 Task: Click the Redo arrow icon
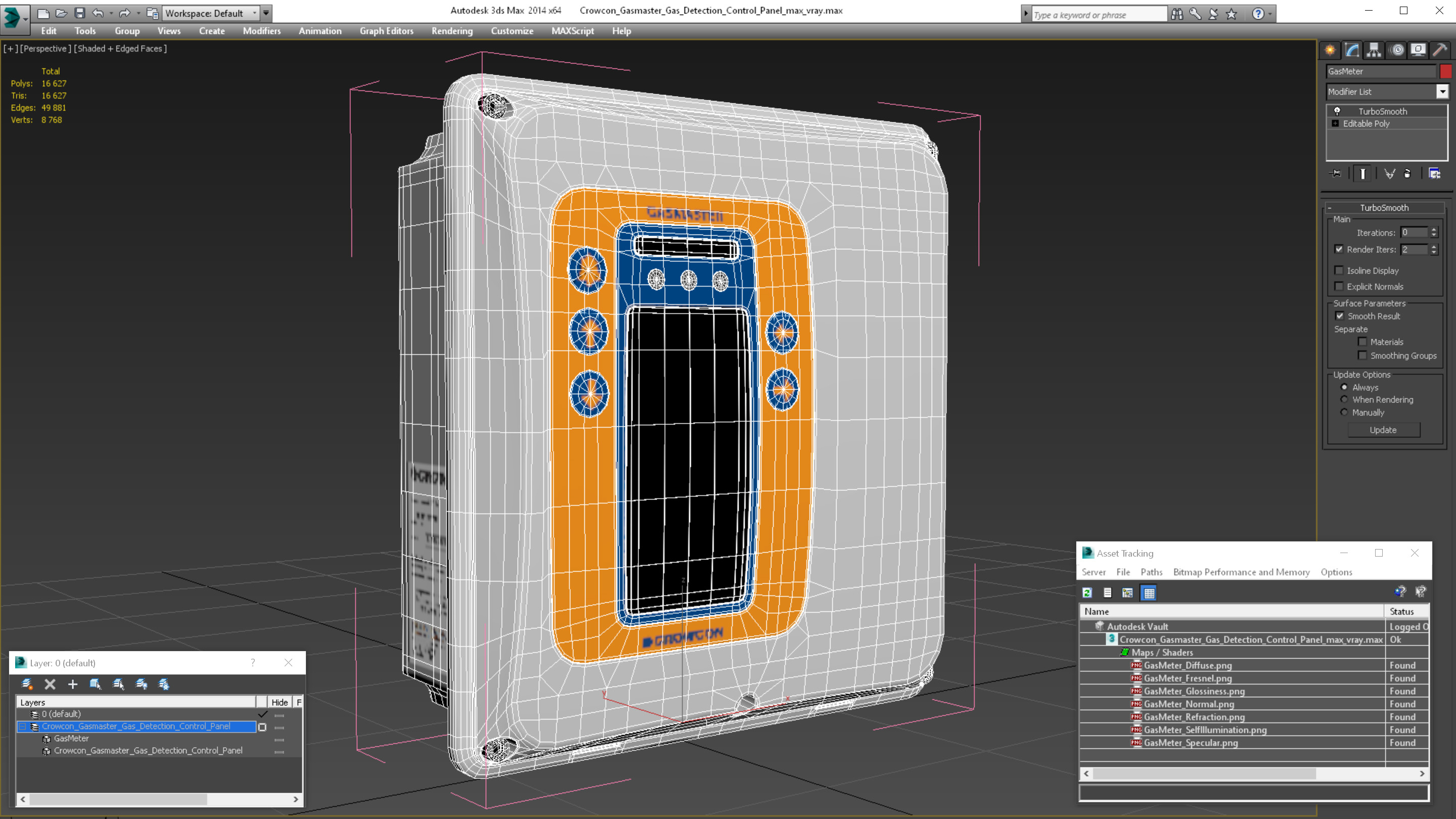pos(125,13)
